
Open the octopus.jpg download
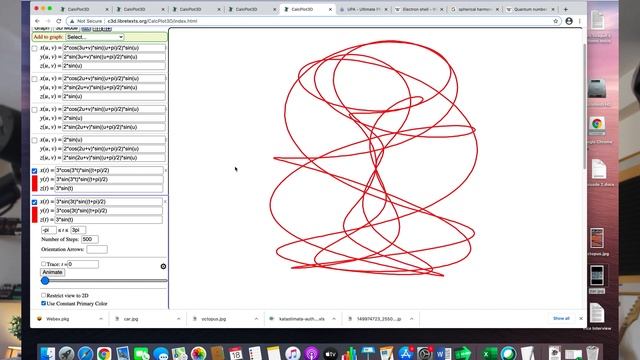(213, 319)
